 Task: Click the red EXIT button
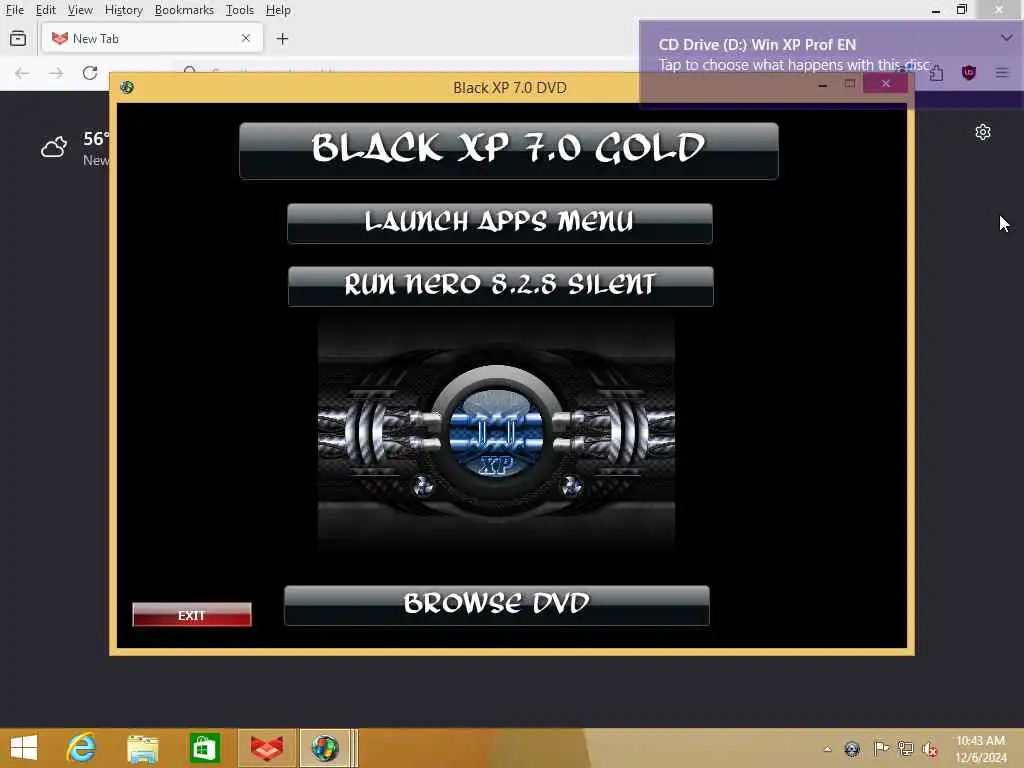point(191,615)
